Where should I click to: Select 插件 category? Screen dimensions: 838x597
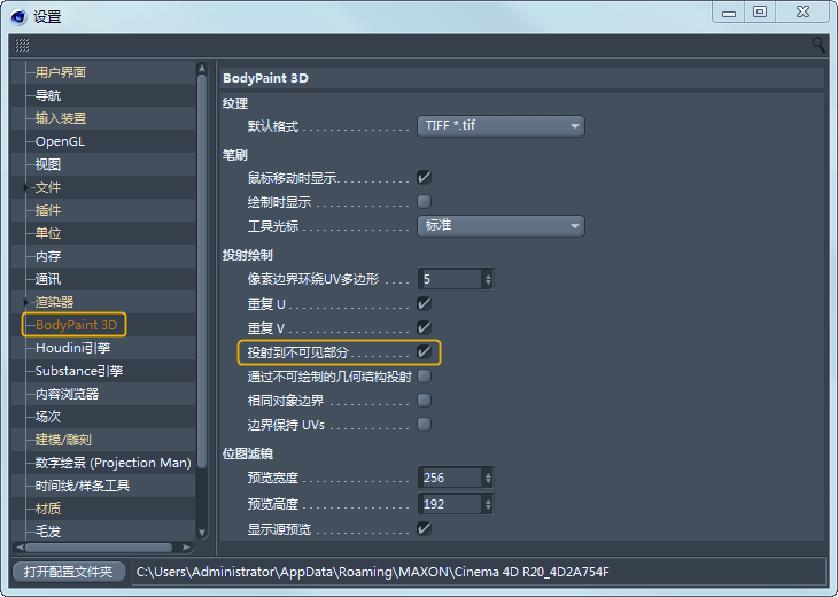click(48, 210)
